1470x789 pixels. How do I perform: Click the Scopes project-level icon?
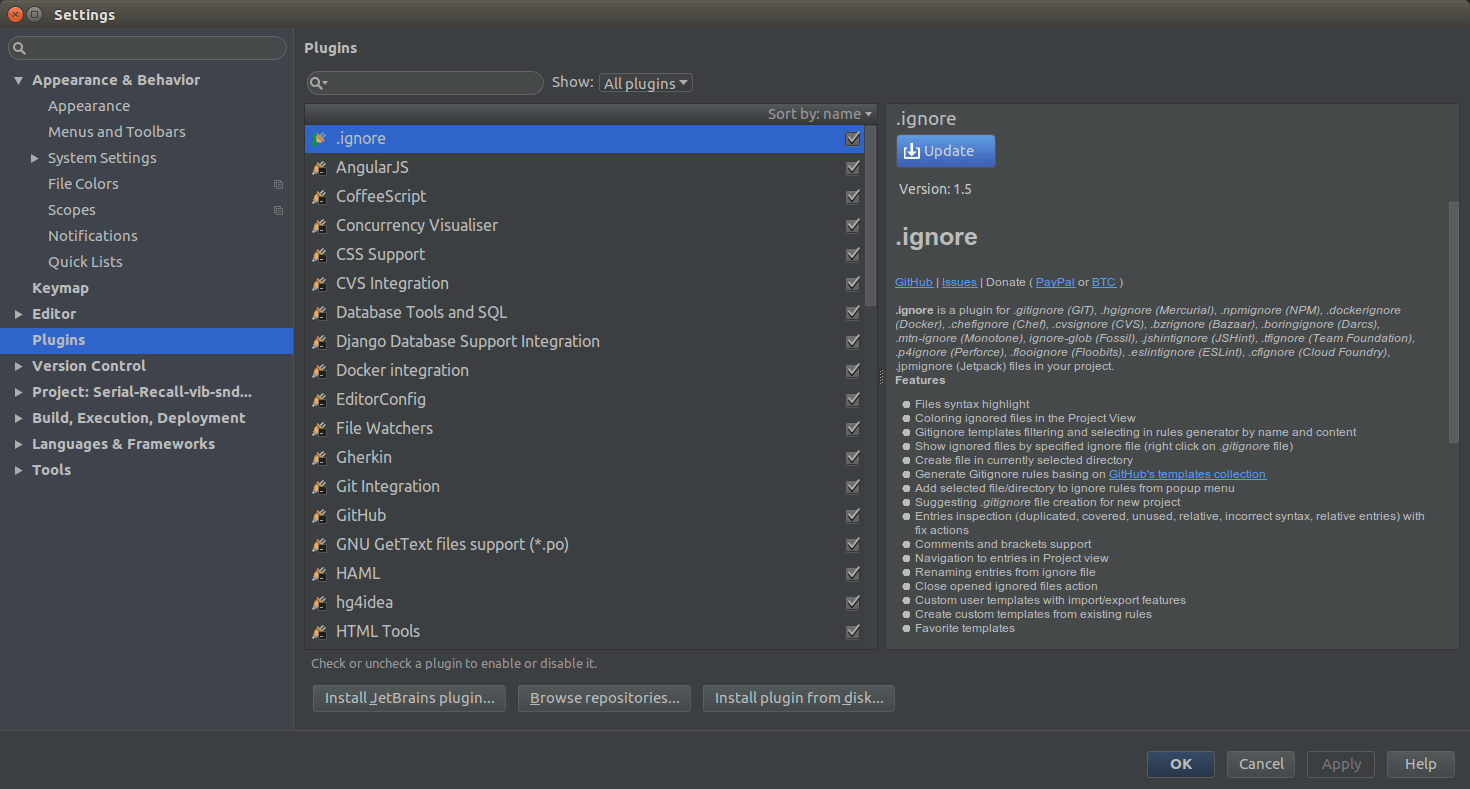point(278,210)
